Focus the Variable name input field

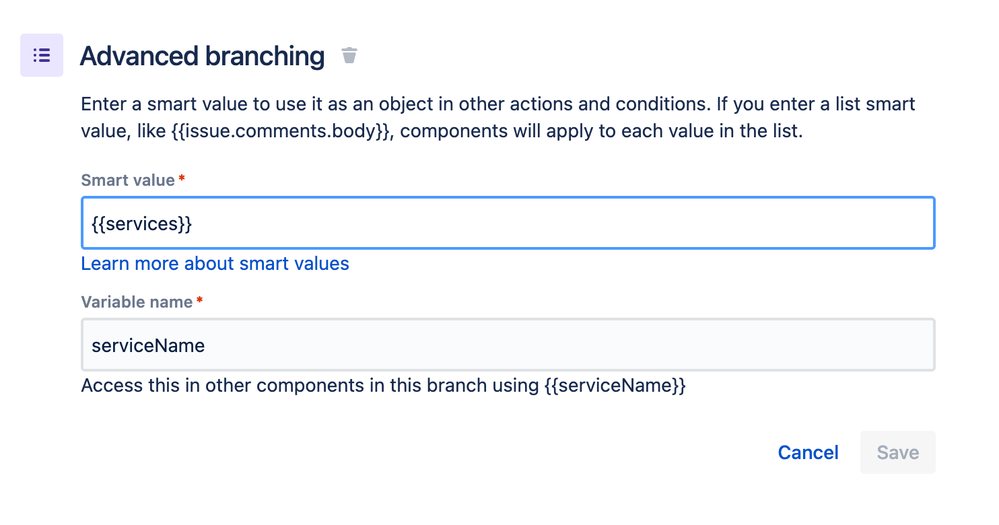508,345
